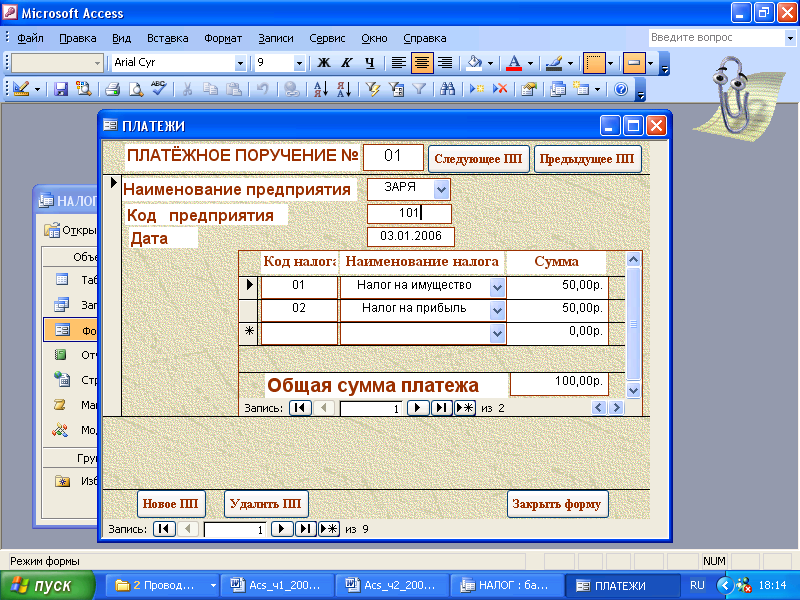
Task: Sort records ascending with A-Z icon
Action: click(321, 89)
